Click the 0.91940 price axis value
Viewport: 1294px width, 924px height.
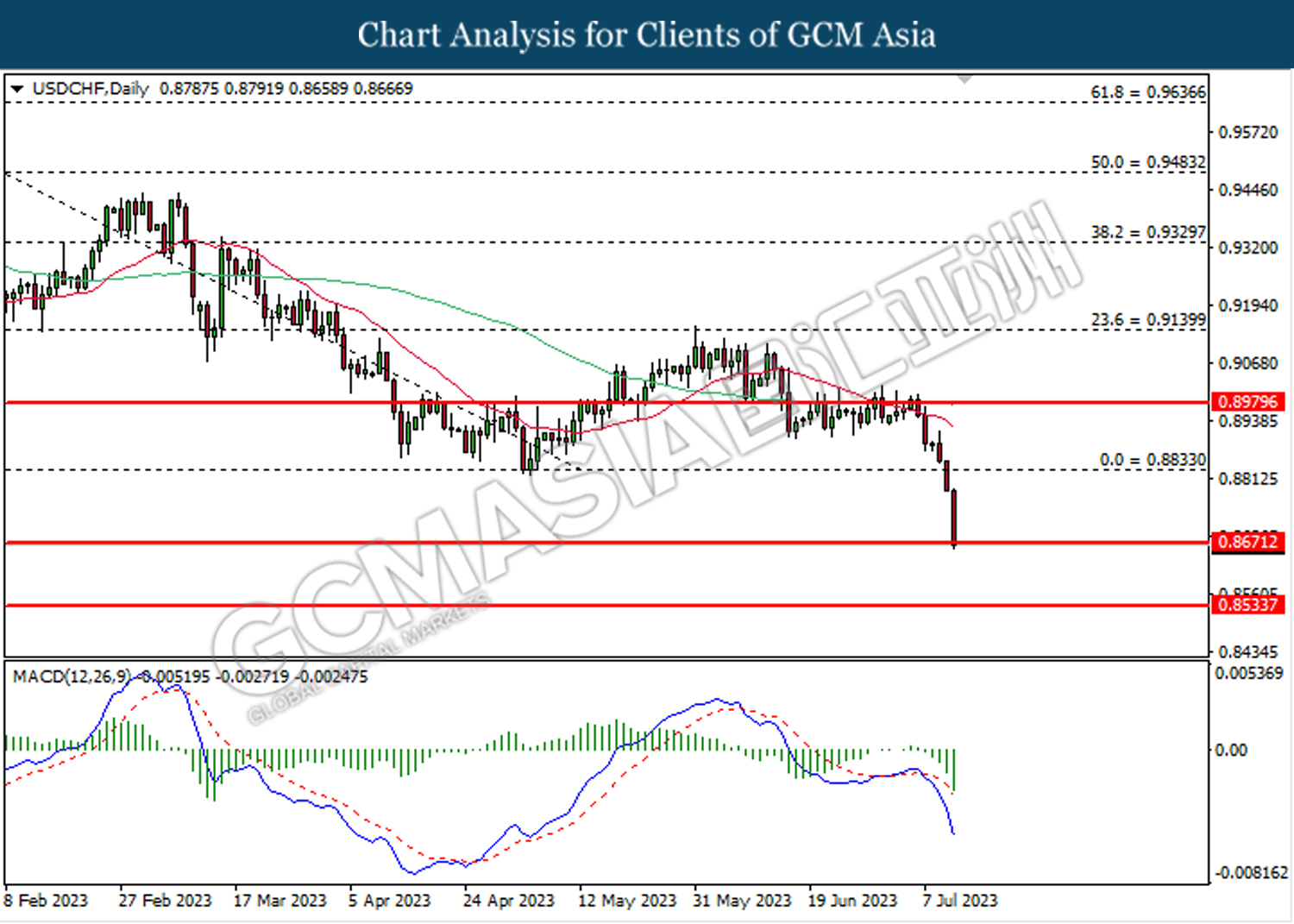pos(1248,305)
